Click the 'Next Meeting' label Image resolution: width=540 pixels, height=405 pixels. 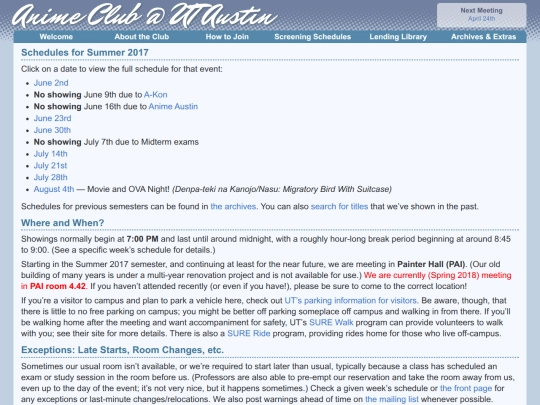tap(481, 11)
